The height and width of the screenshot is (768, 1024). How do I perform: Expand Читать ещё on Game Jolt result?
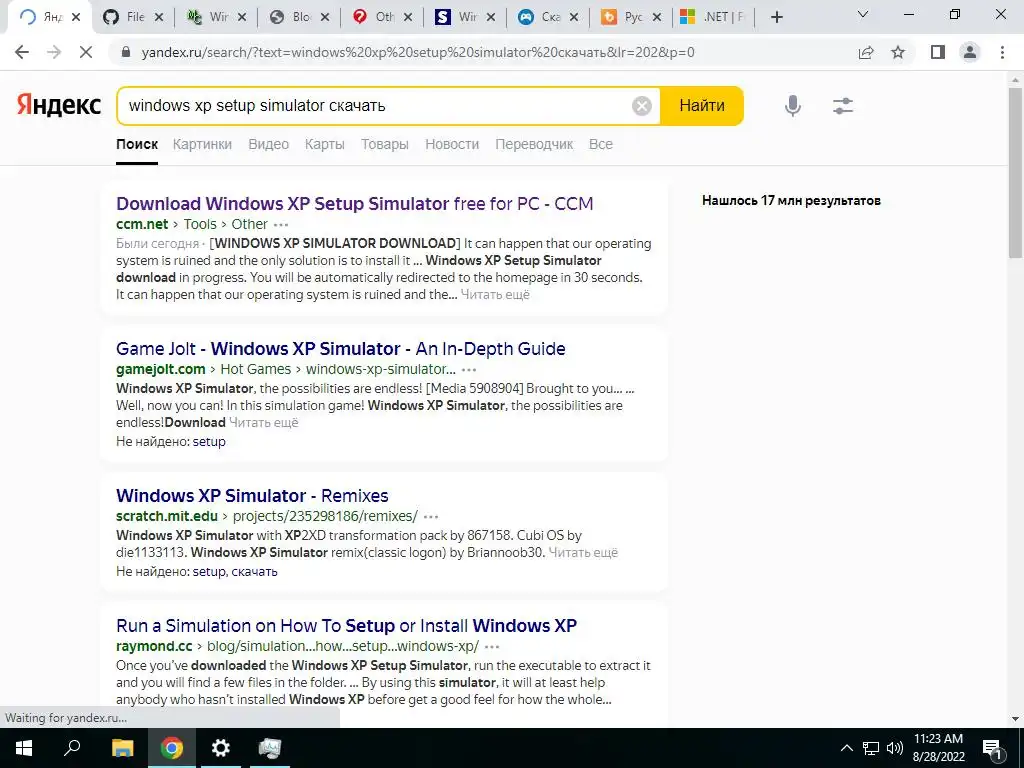pos(264,423)
